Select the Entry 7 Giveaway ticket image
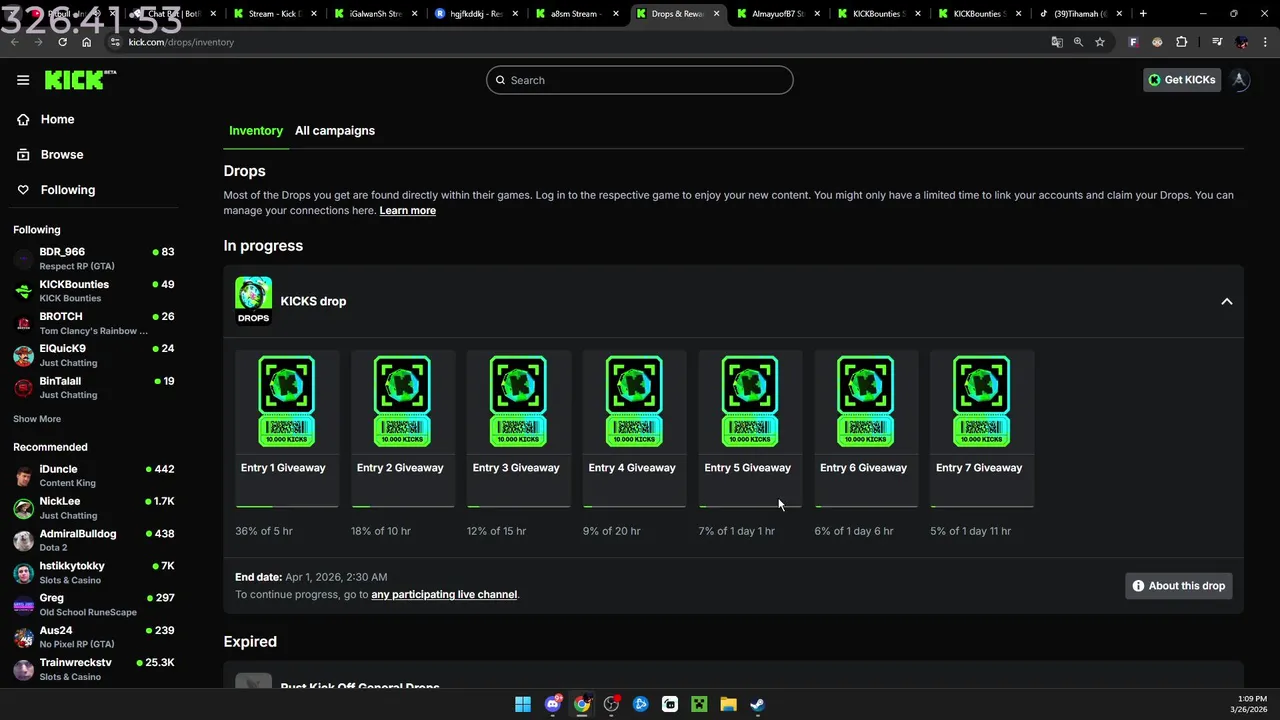 click(x=981, y=401)
